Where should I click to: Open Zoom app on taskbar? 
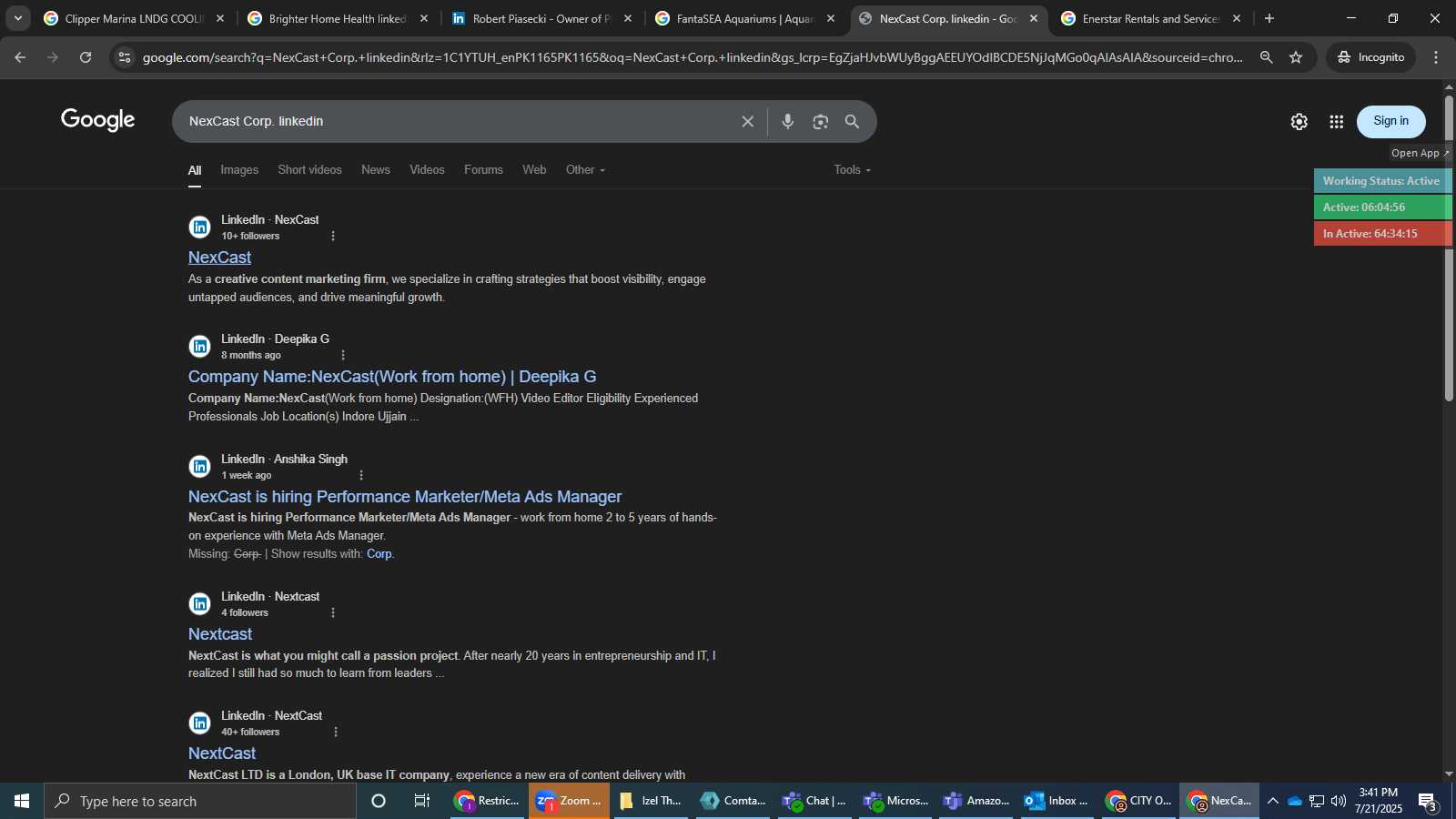pyautogui.click(x=569, y=801)
